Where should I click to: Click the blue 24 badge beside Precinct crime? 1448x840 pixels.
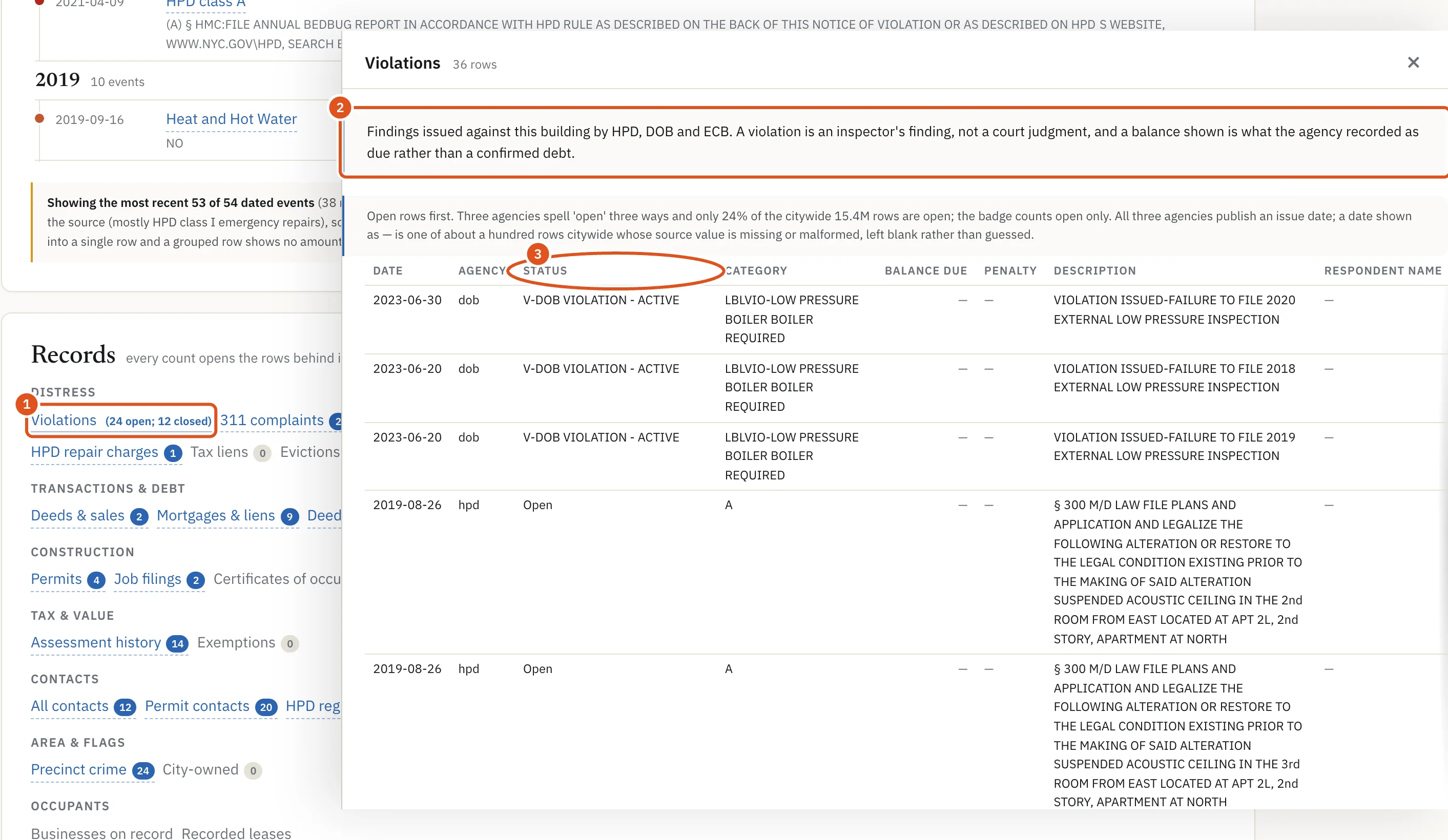pos(143,770)
